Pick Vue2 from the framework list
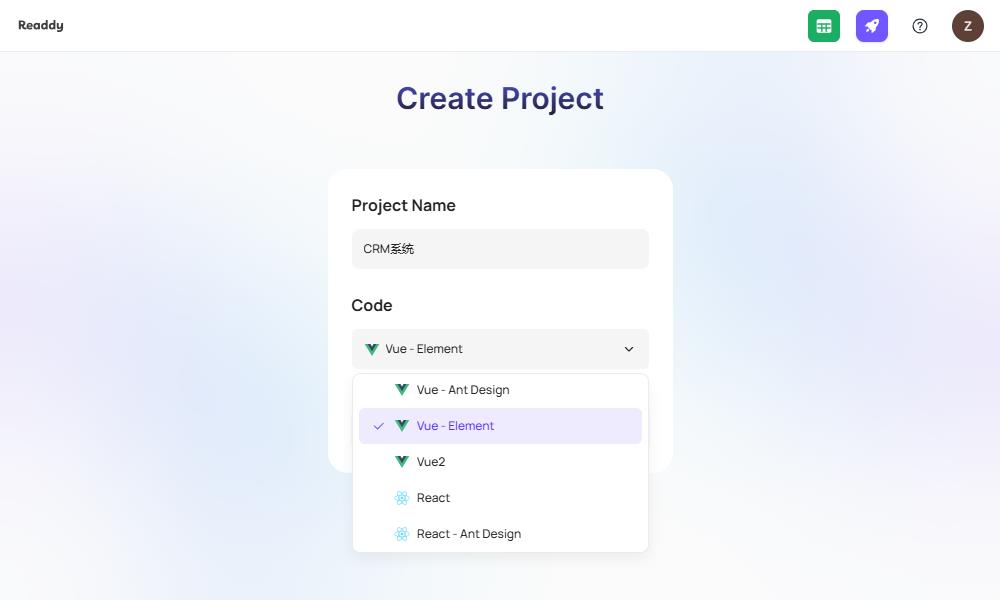 coord(500,462)
